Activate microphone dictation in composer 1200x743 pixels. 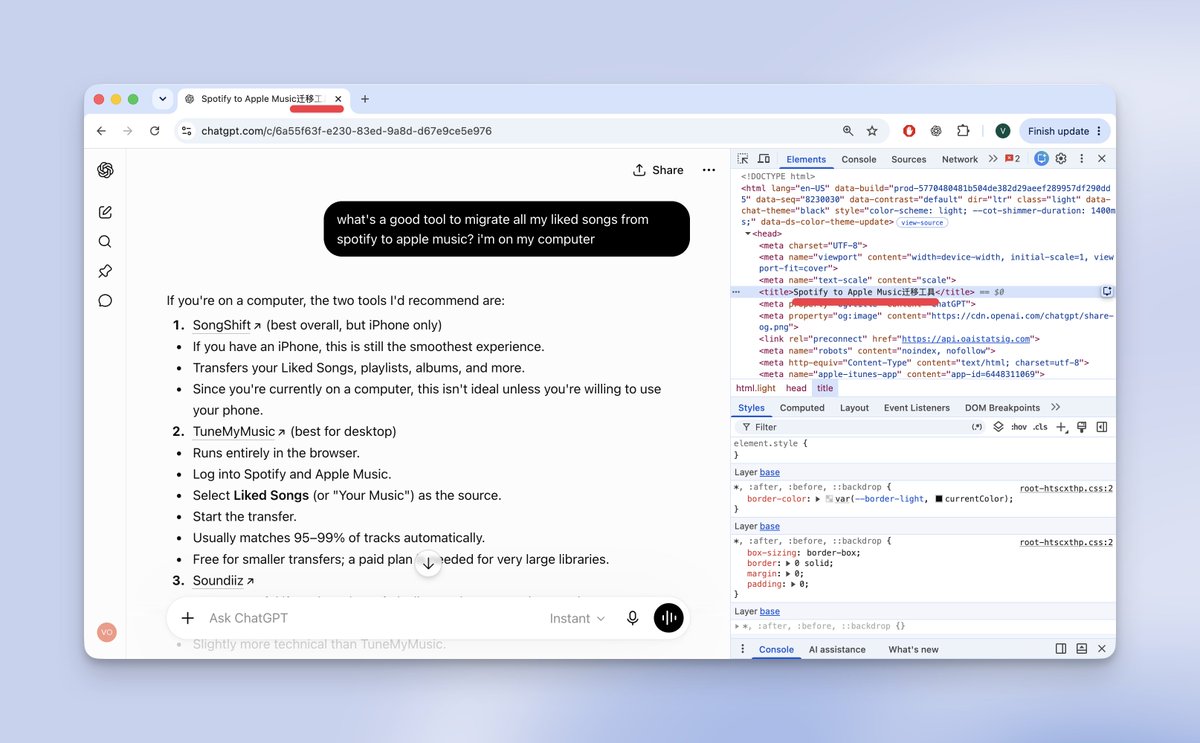point(632,618)
